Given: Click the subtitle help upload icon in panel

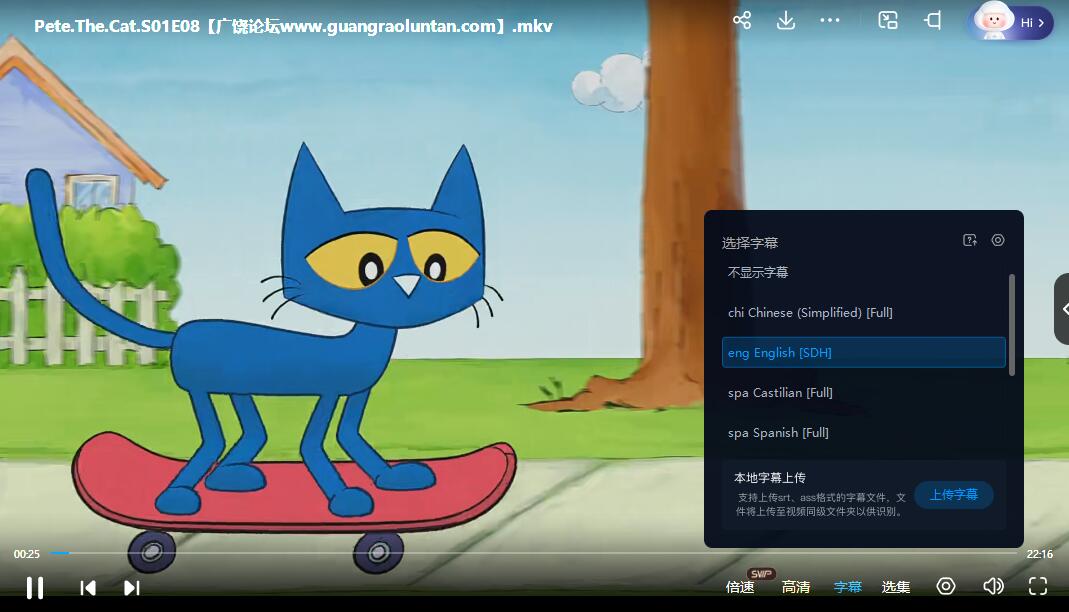Looking at the screenshot, I should point(969,240).
